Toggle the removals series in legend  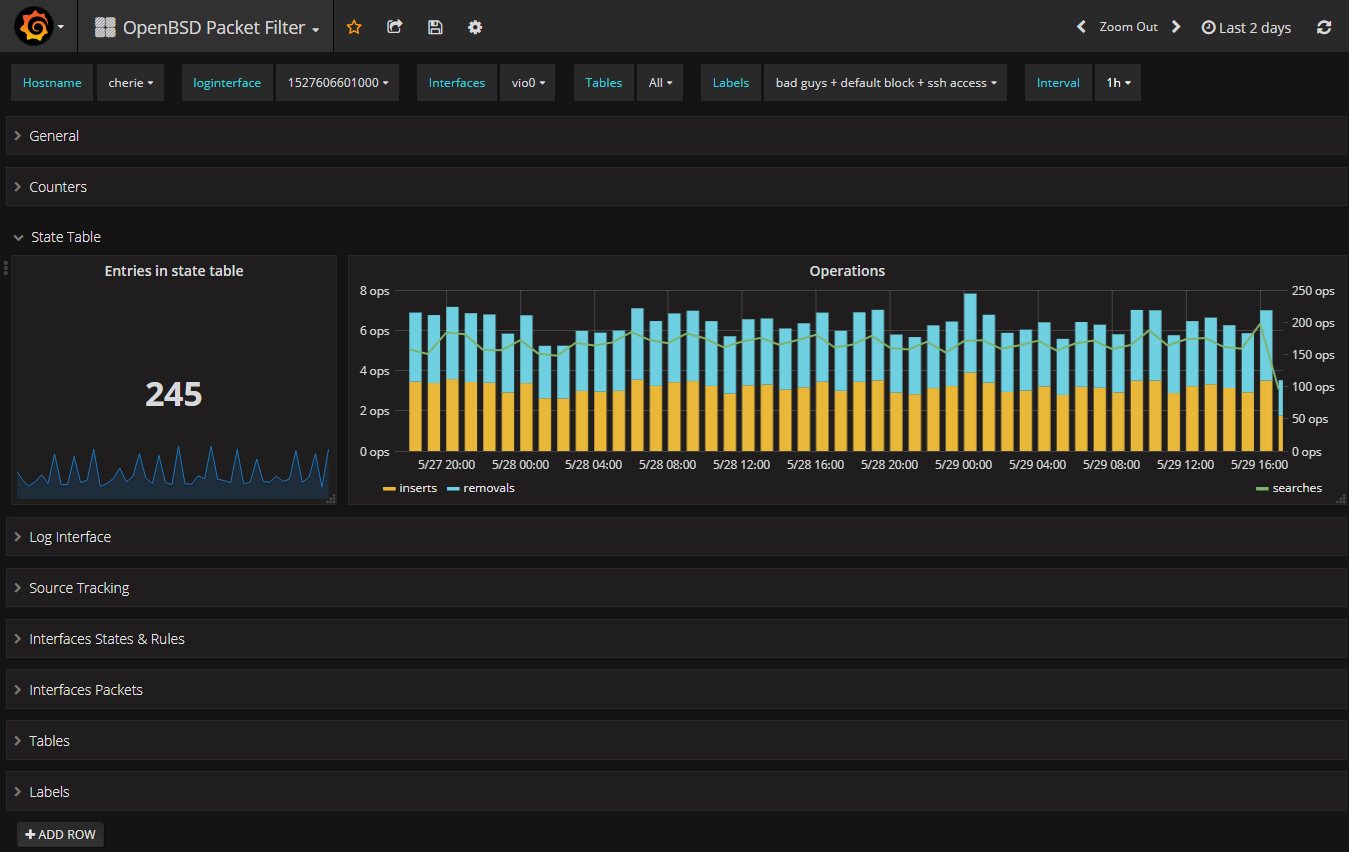point(488,488)
